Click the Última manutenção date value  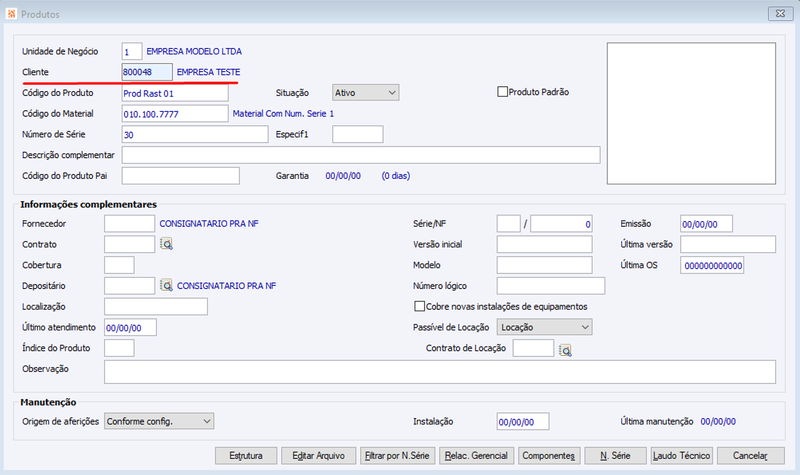click(x=718, y=421)
